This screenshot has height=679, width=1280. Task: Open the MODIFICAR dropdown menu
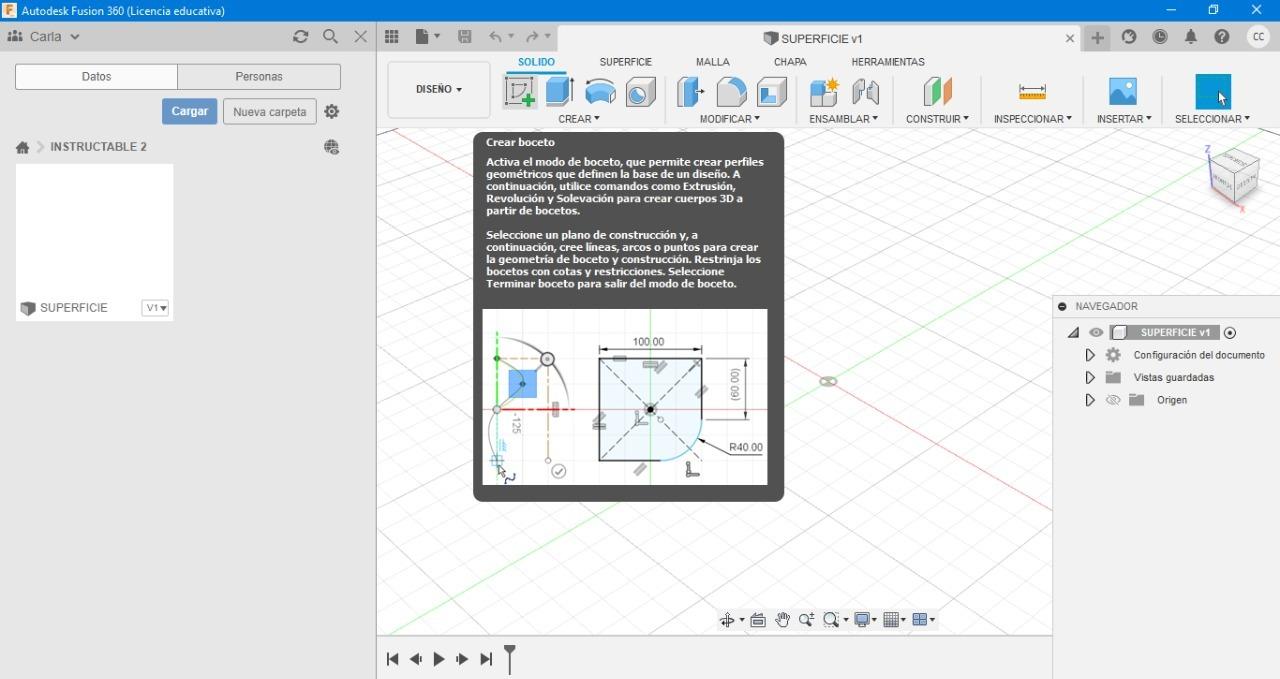tap(730, 119)
